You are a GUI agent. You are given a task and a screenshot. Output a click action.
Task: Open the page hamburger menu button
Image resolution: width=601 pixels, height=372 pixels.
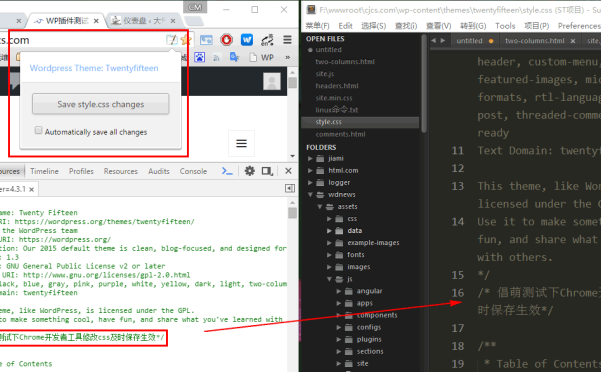click(241, 144)
